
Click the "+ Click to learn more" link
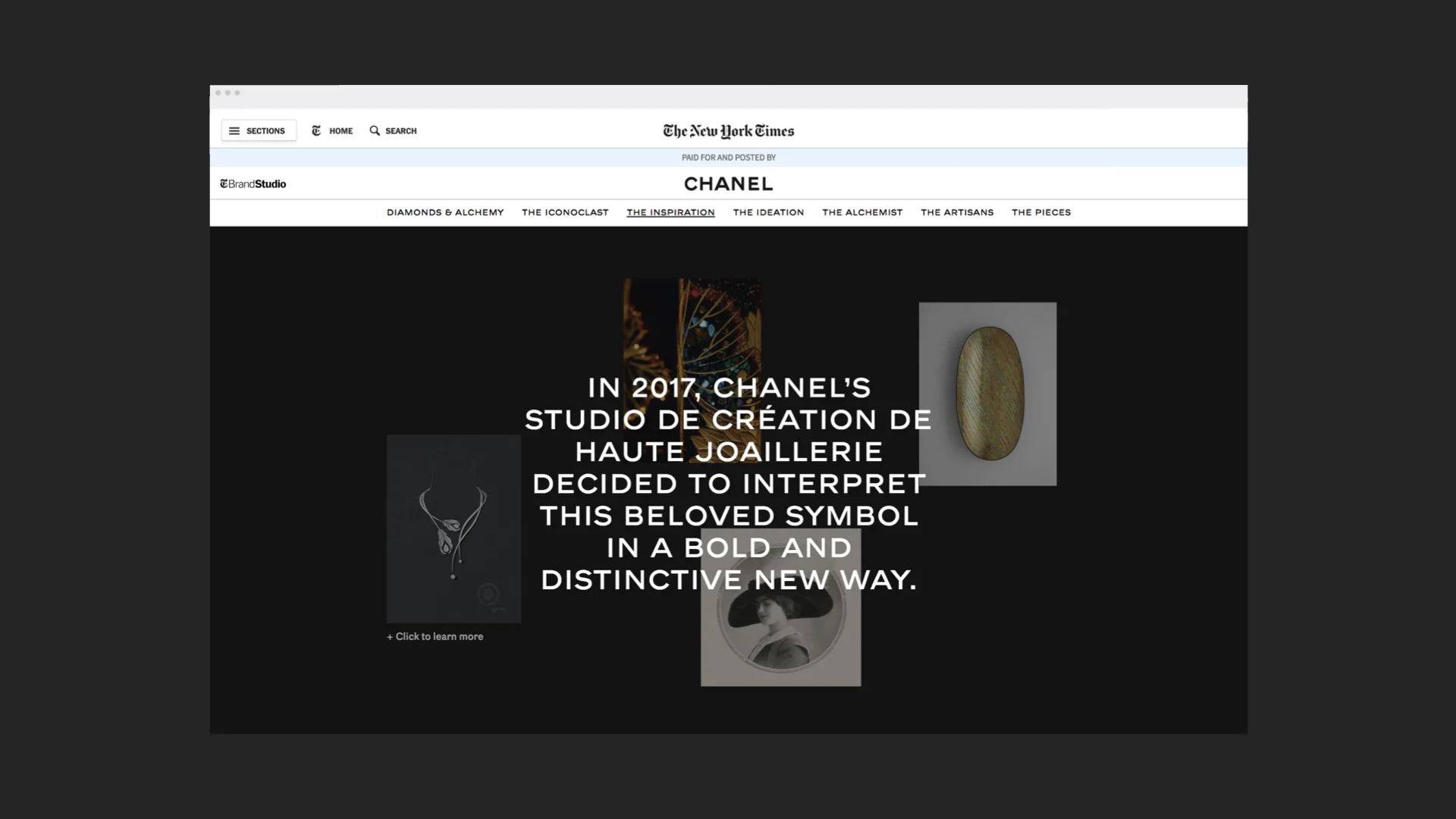point(435,636)
